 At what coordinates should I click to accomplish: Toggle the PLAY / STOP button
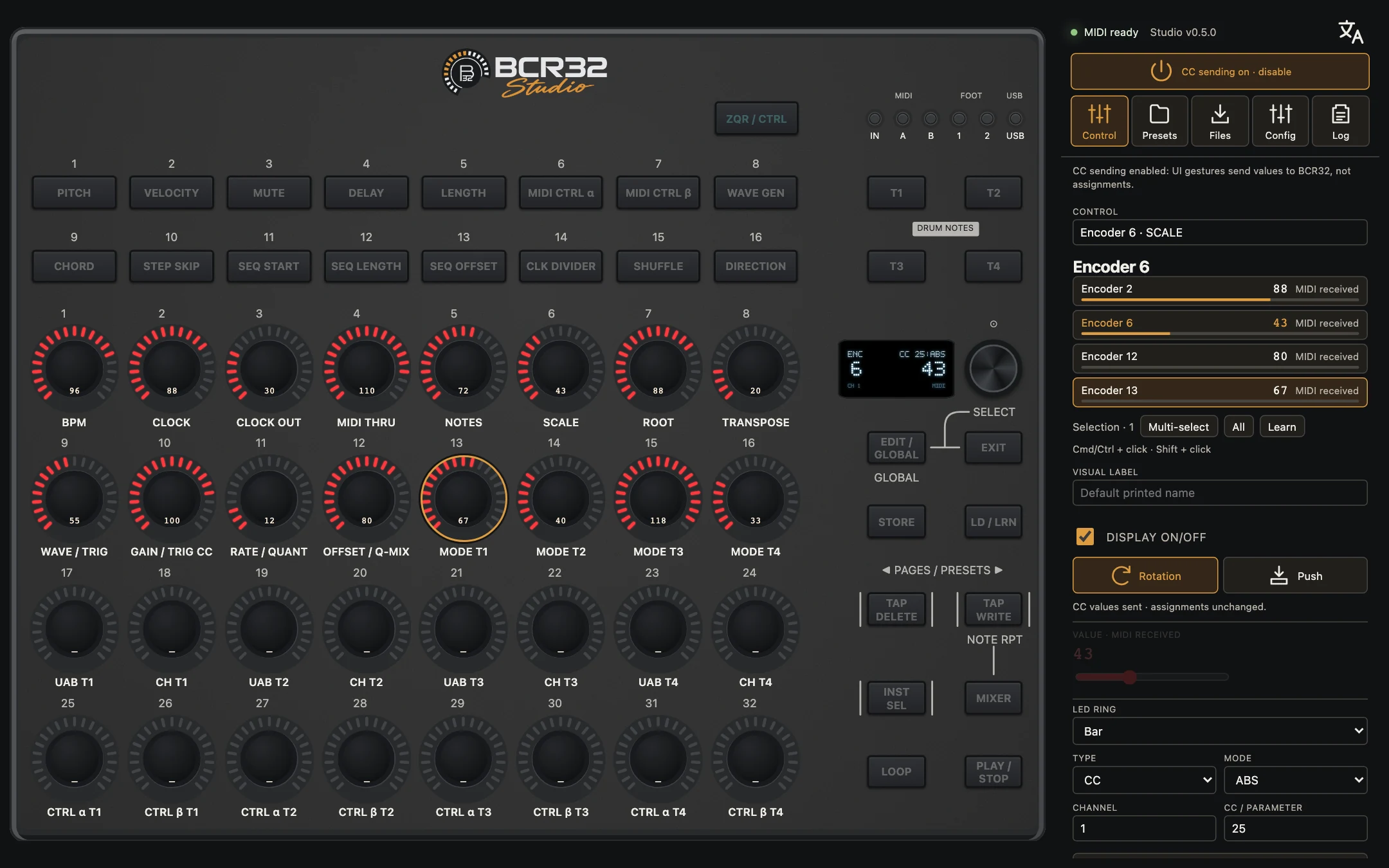[x=994, y=772]
